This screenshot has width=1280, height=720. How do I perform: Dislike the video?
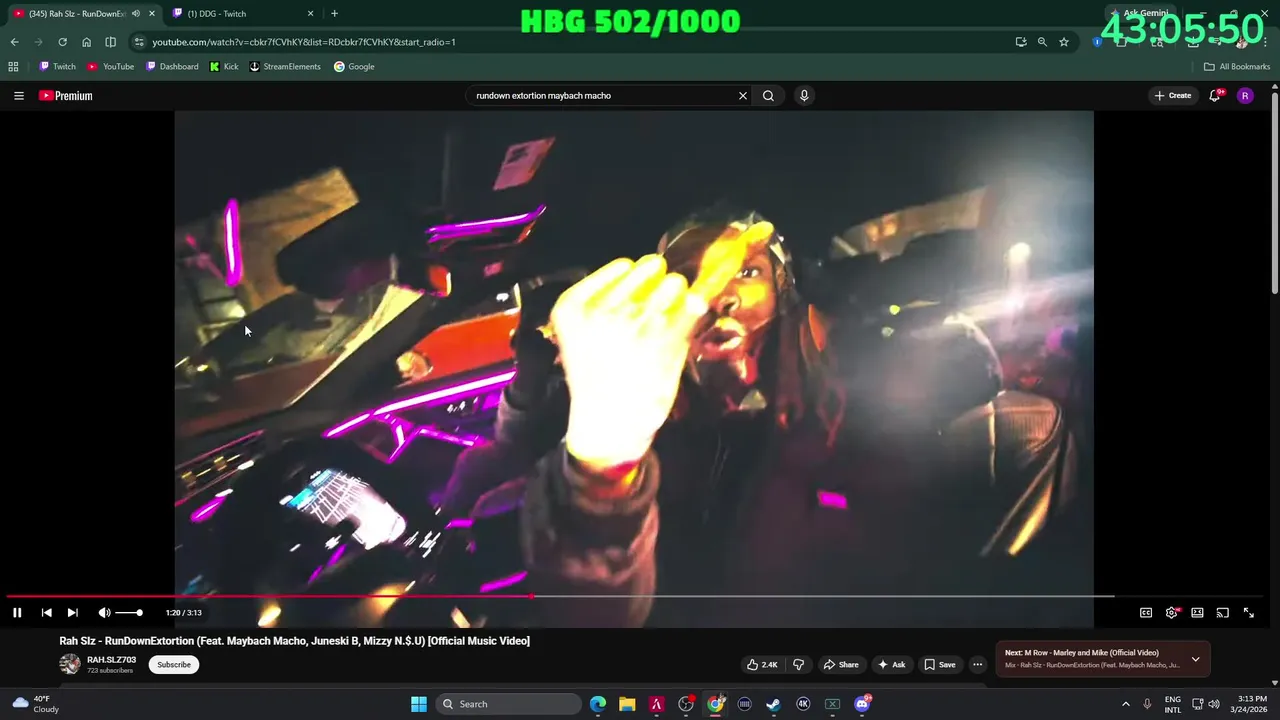point(798,664)
